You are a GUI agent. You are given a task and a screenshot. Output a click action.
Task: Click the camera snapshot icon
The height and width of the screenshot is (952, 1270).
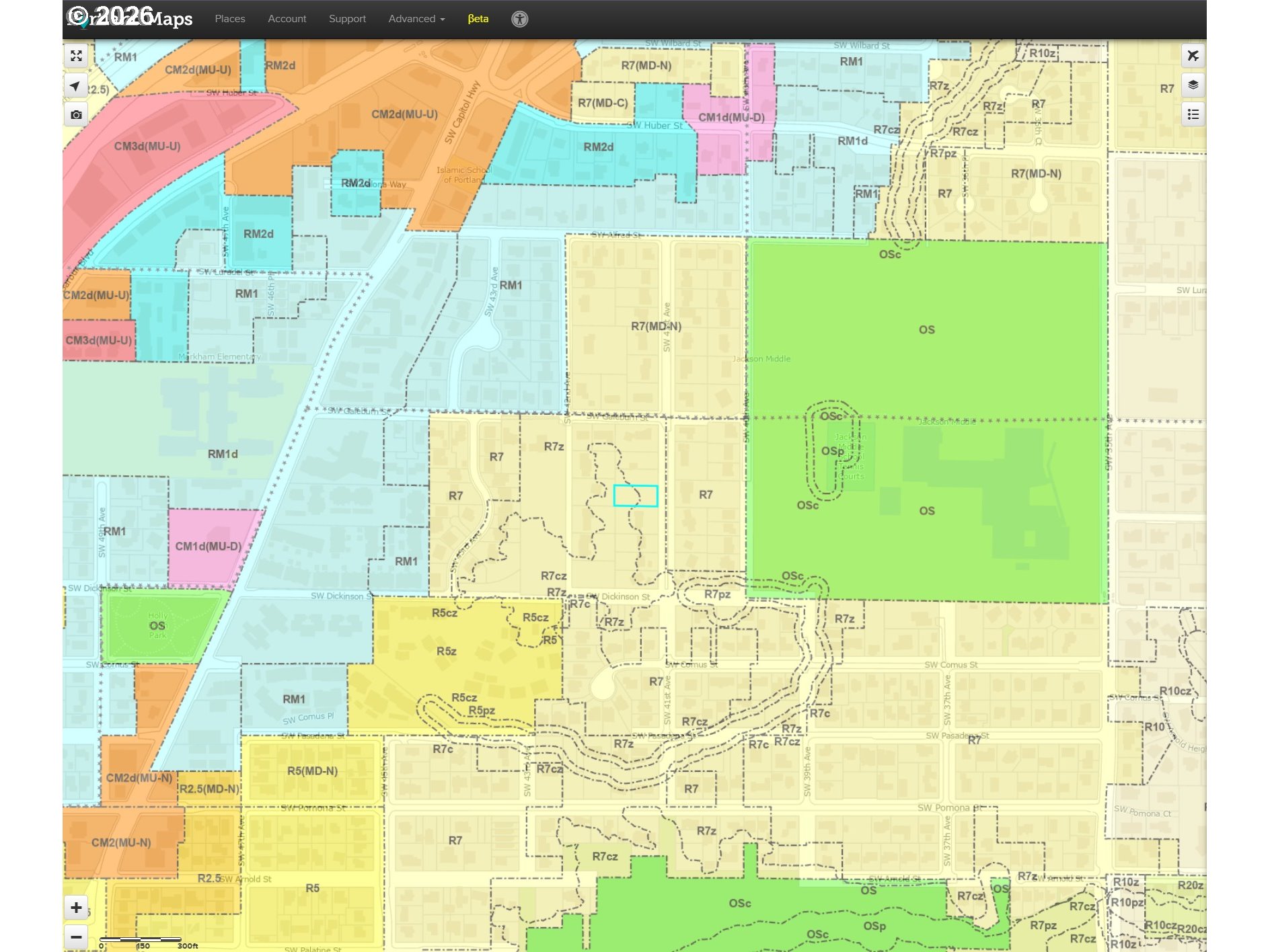(76, 115)
